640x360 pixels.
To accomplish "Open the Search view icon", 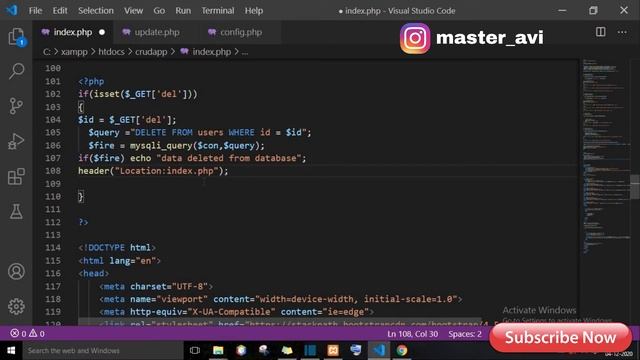I will (16, 71).
